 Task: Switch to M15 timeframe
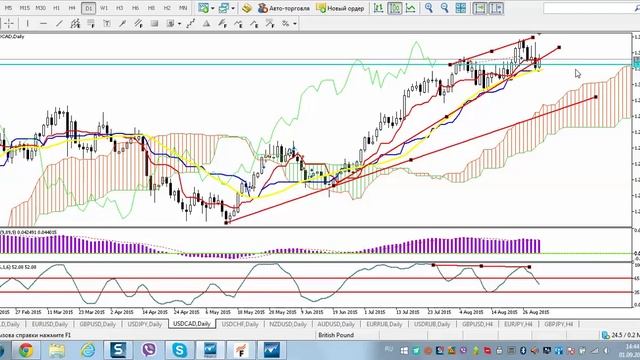click(x=24, y=8)
